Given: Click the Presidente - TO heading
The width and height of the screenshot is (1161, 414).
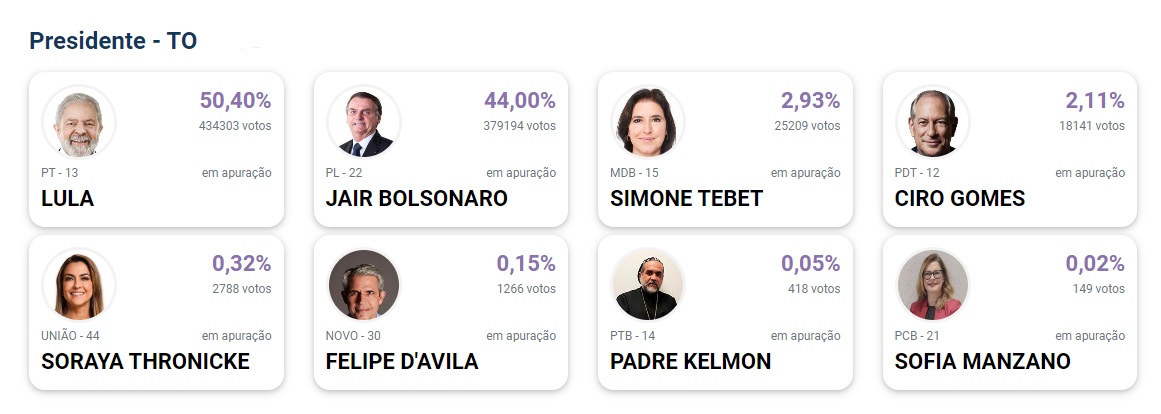Looking at the screenshot, I should pos(113,41).
